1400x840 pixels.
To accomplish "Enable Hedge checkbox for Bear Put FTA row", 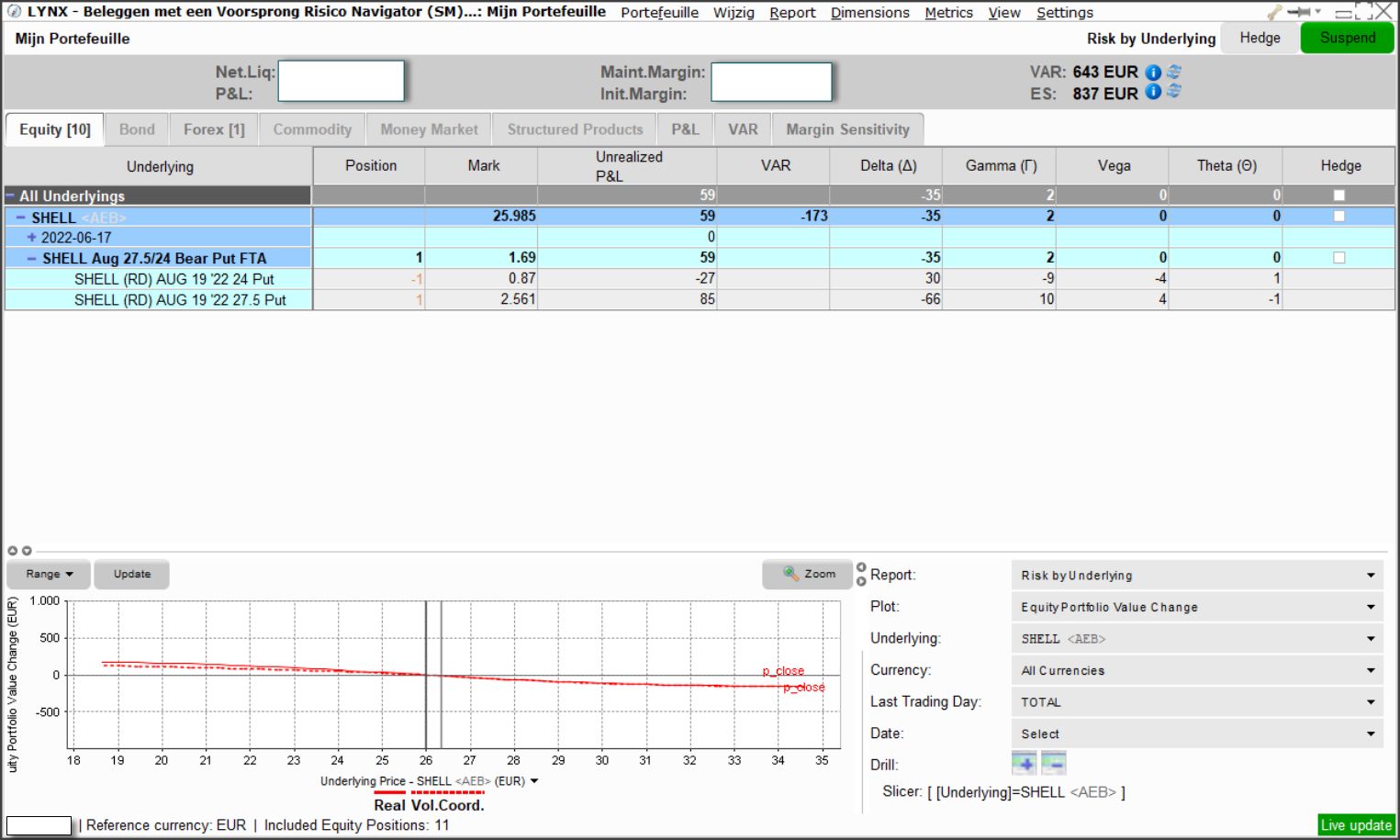I will [x=1338, y=258].
